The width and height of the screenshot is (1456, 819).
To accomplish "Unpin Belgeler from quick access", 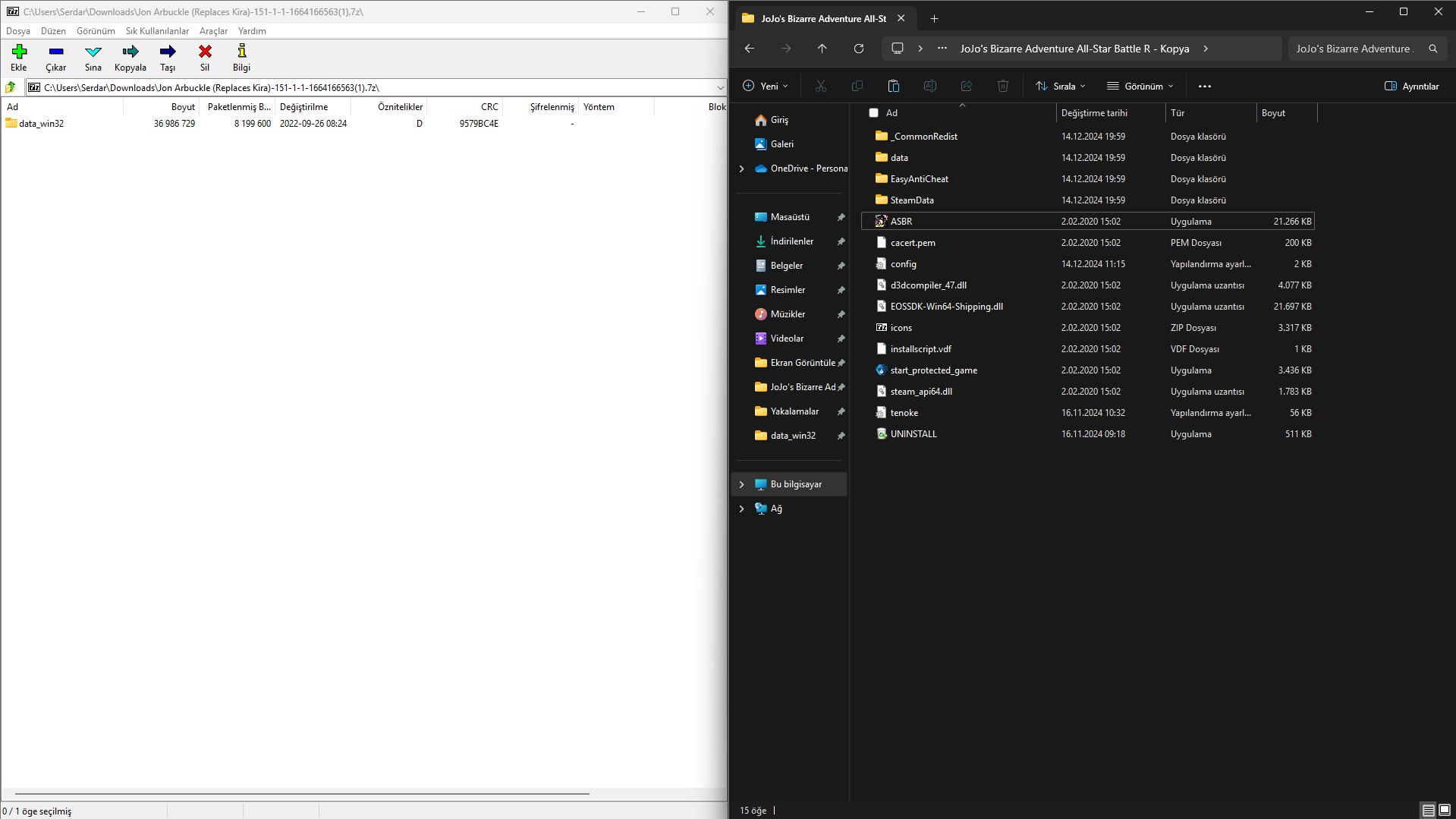I will pyautogui.click(x=841, y=266).
